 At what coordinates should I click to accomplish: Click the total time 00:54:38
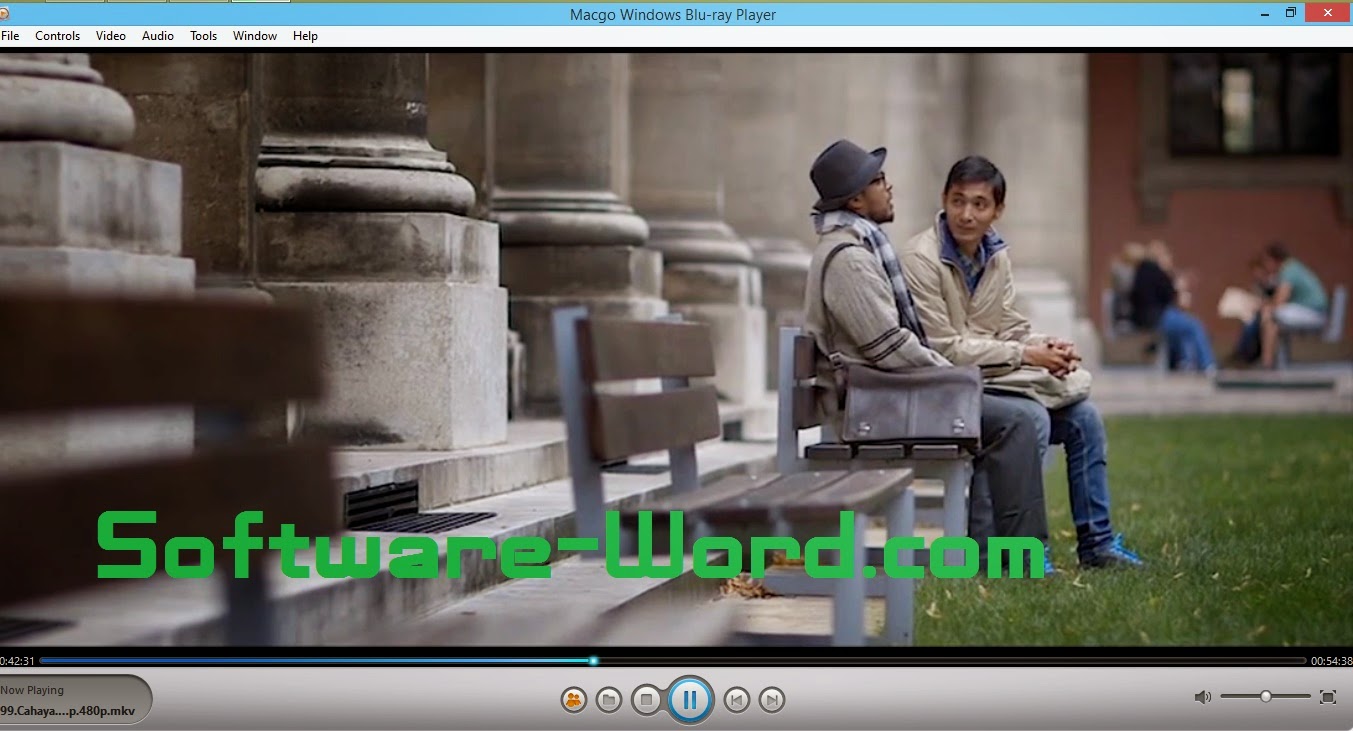pos(1332,661)
